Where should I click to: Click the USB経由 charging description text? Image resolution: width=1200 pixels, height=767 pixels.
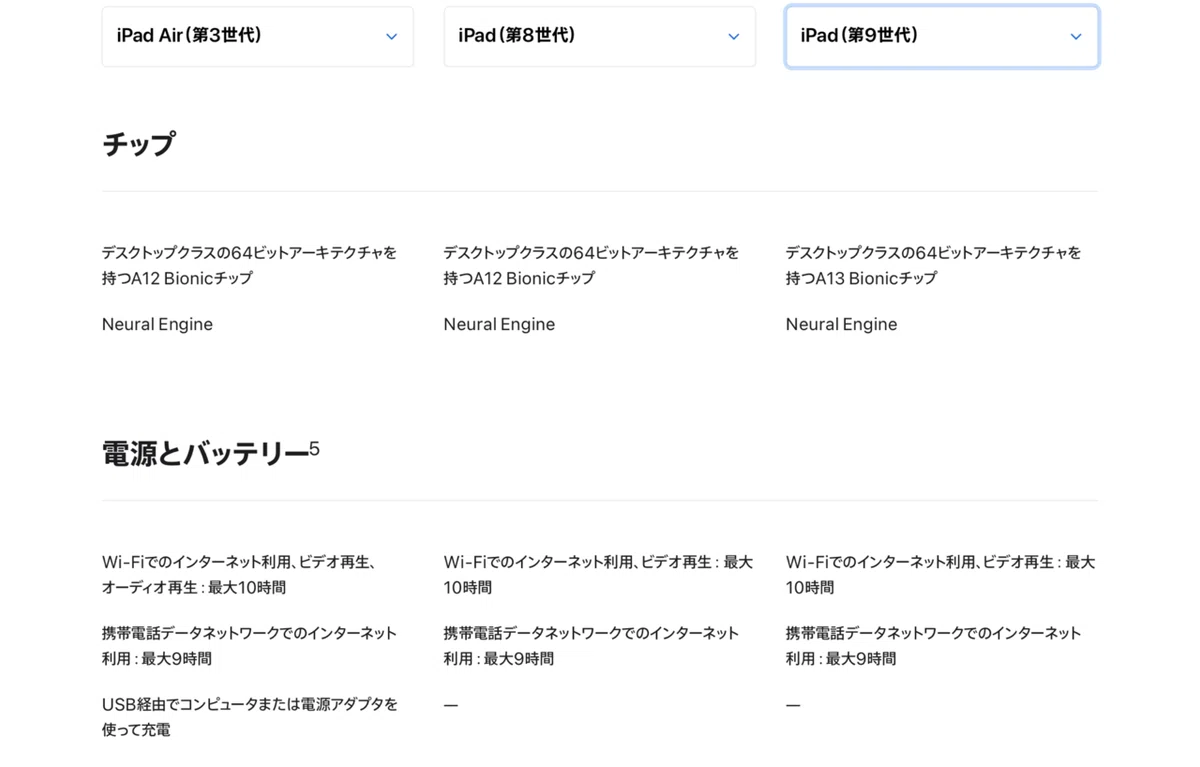pyautogui.click(x=250, y=717)
